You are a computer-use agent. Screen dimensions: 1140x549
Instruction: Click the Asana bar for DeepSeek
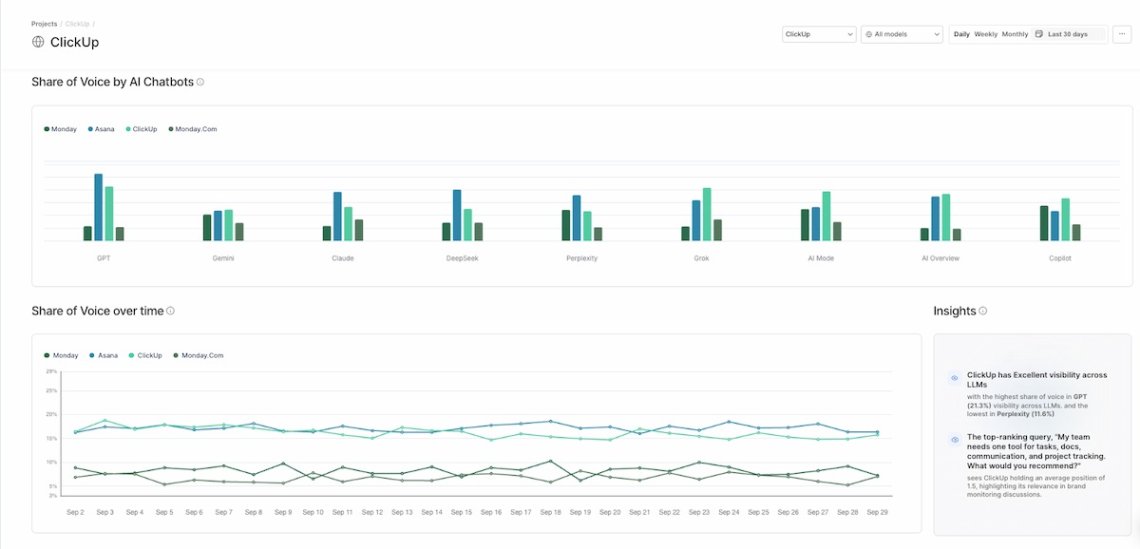coord(457,215)
